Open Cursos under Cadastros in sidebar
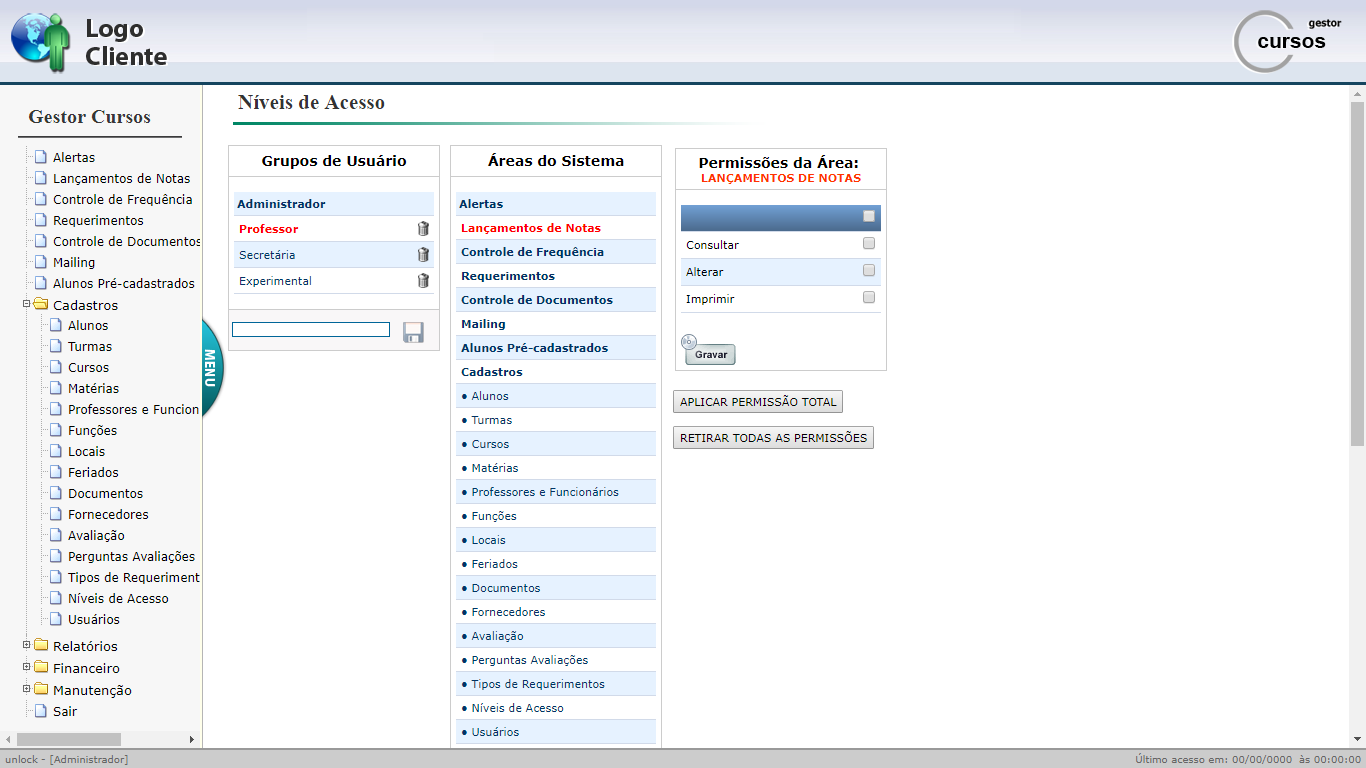 click(x=89, y=367)
